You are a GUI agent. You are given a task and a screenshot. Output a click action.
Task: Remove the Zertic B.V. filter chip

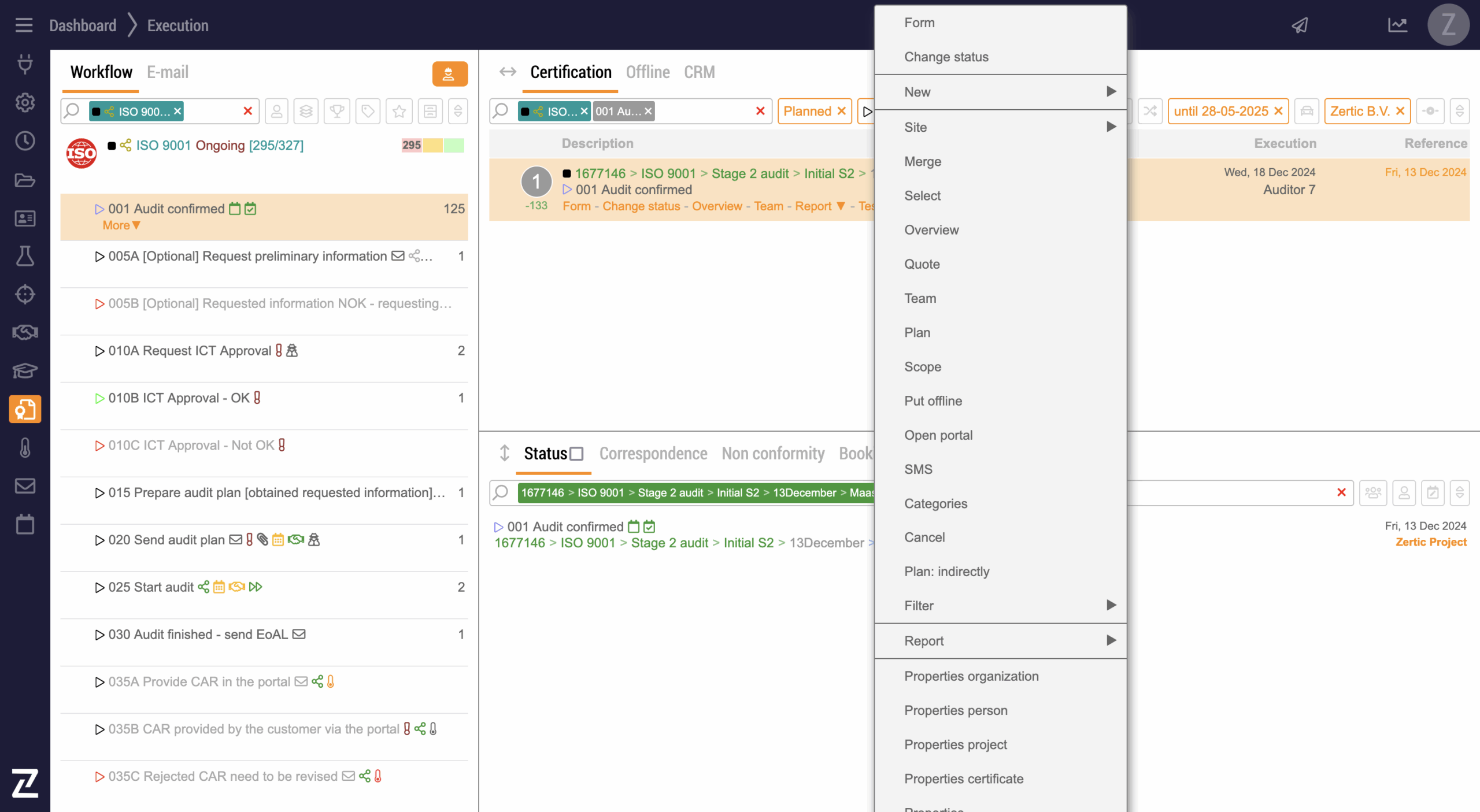click(x=1400, y=111)
